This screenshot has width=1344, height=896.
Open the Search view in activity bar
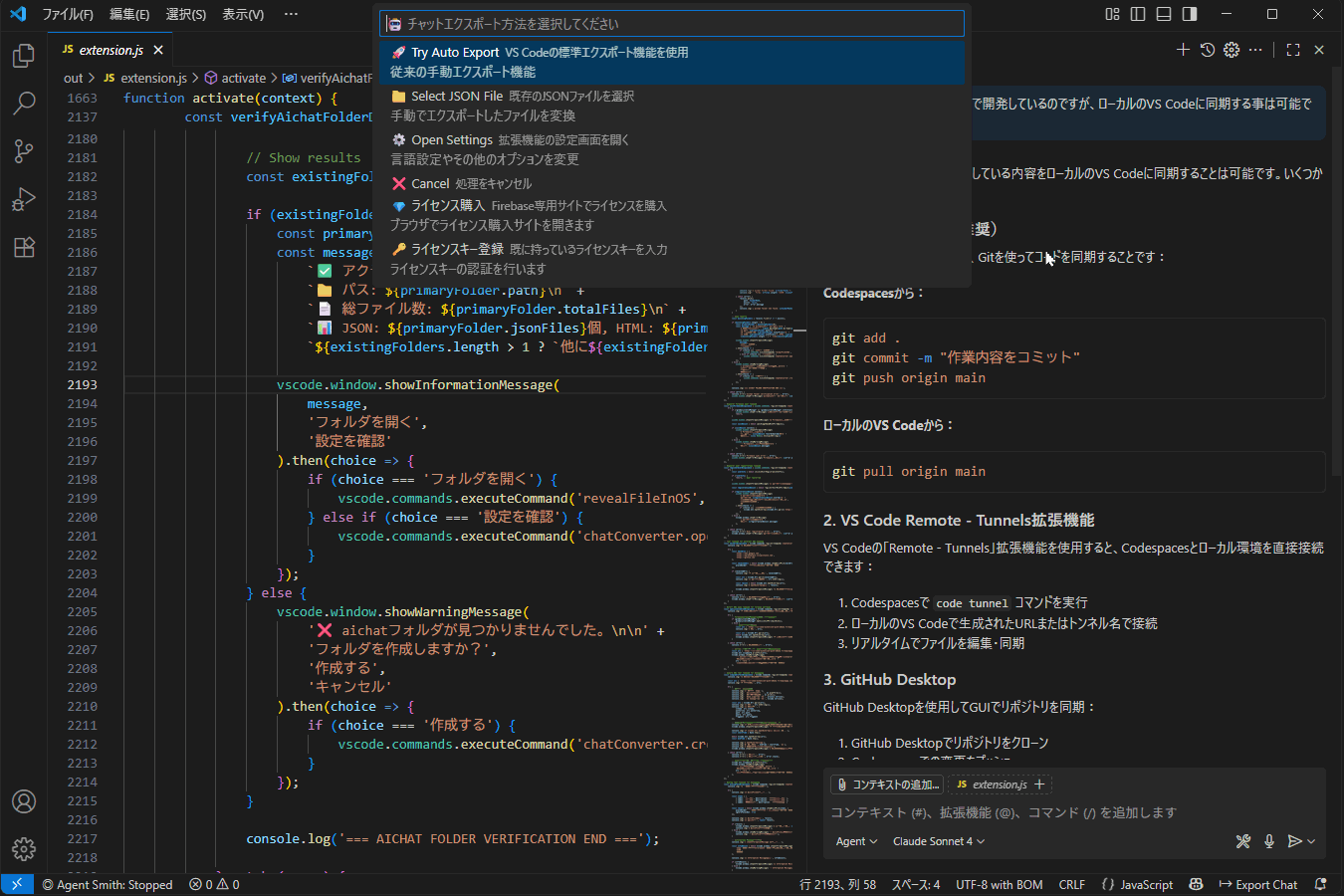24,103
